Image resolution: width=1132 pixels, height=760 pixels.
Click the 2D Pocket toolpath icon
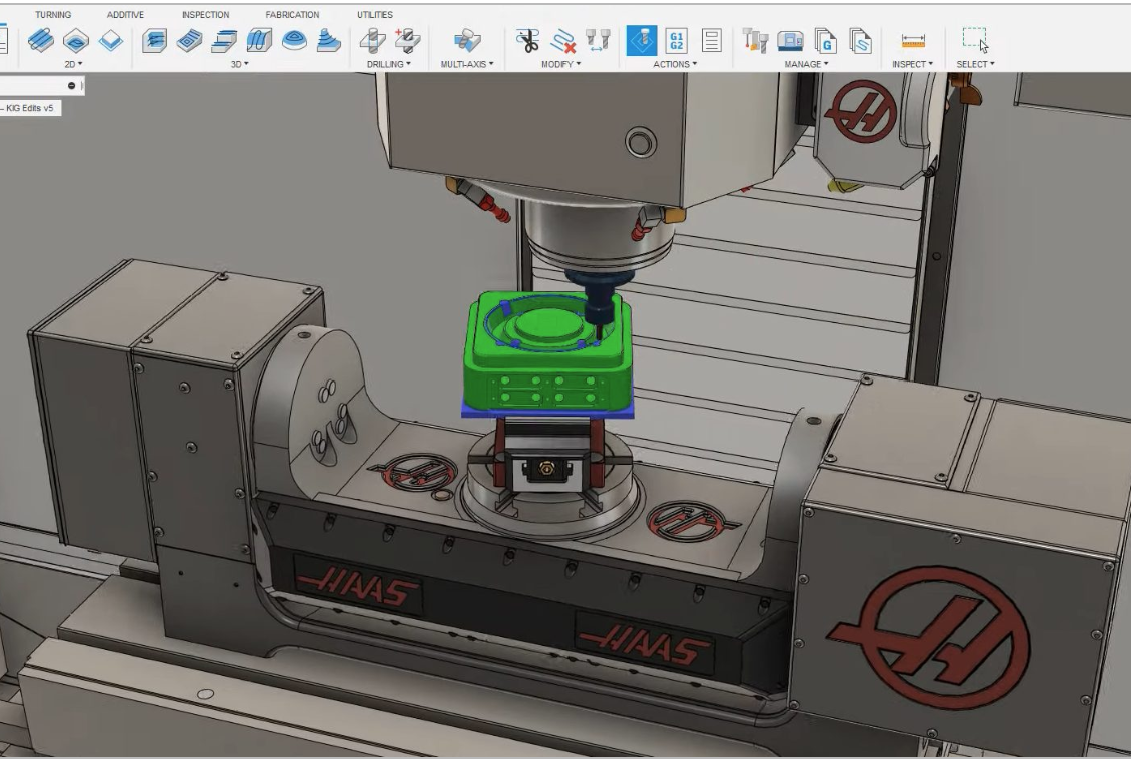[76, 40]
